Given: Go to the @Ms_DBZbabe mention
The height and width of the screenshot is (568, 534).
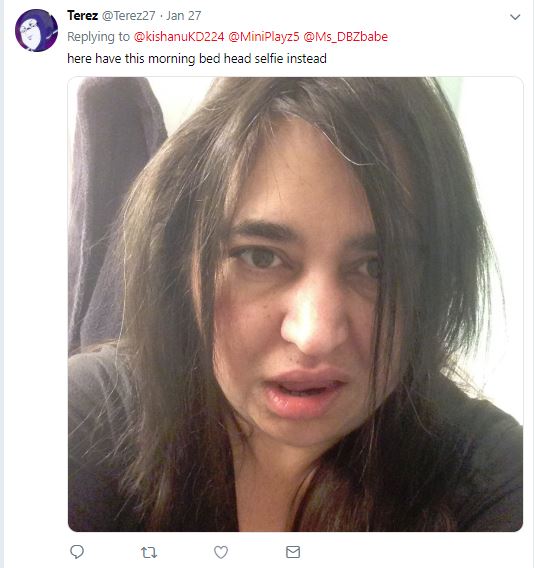Looking at the screenshot, I should click(345, 37).
